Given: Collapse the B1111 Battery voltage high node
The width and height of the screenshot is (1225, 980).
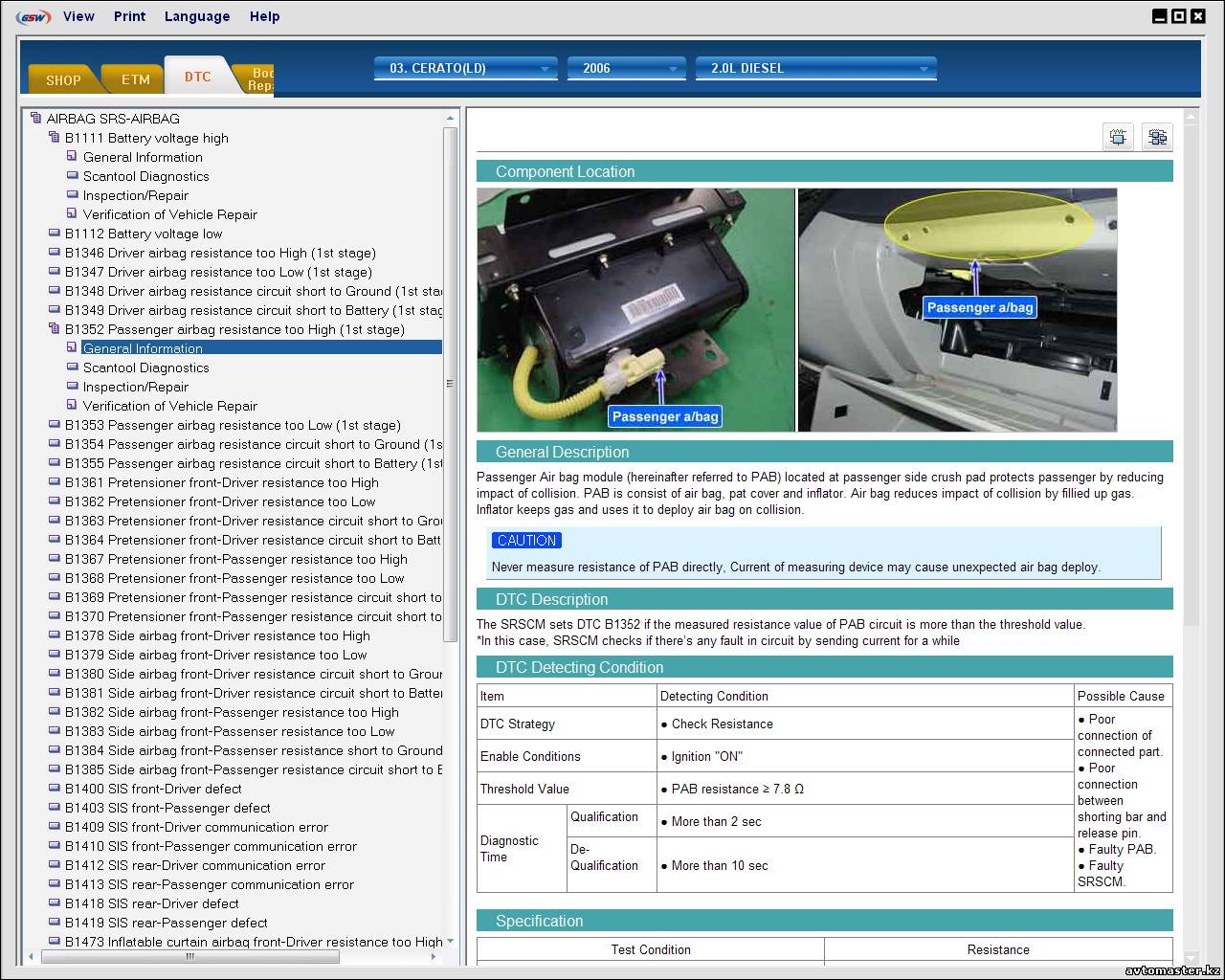Looking at the screenshot, I should 55,137.
